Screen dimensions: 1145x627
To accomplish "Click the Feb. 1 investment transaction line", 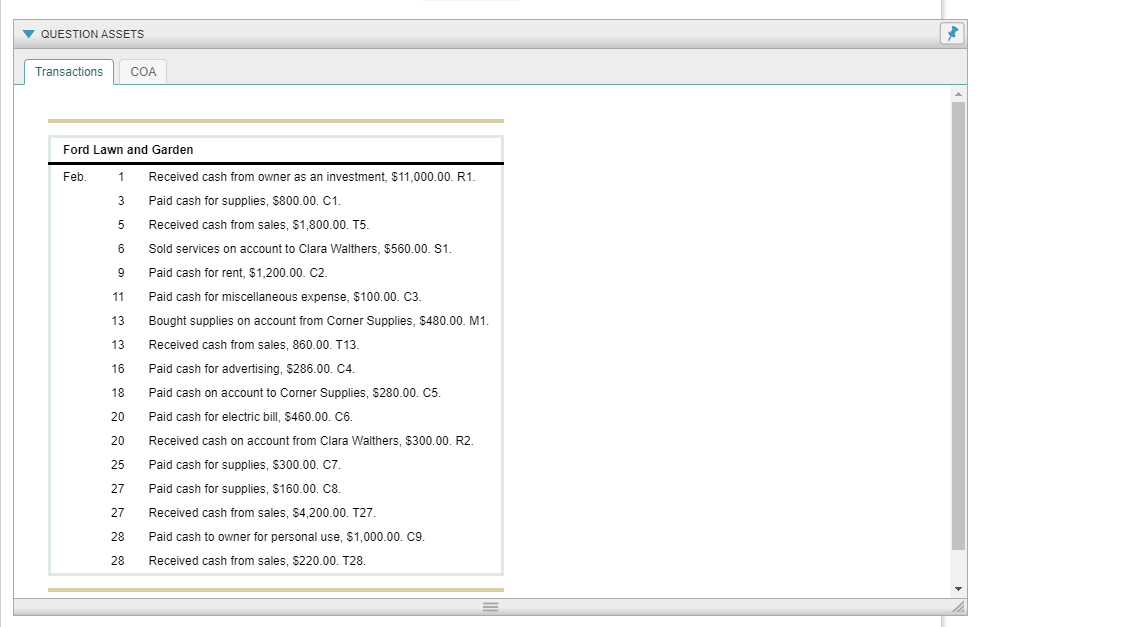I will click(x=311, y=176).
